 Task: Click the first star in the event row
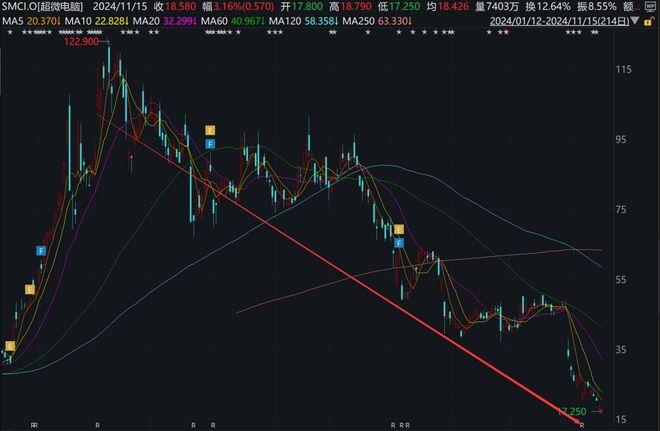point(11,32)
